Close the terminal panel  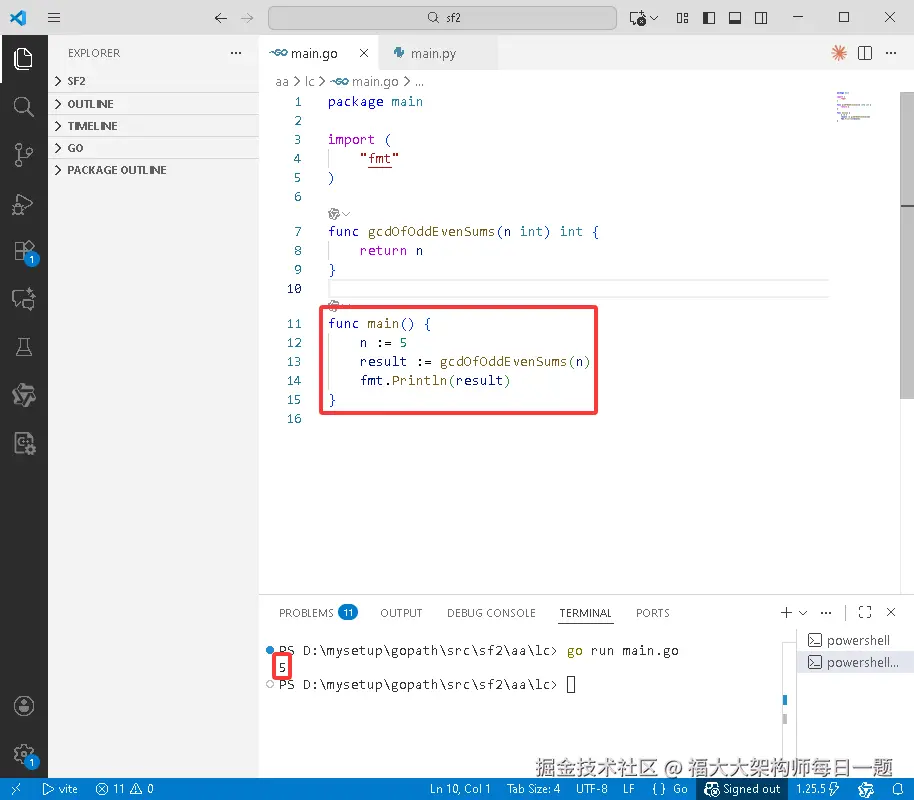click(891, 612)
